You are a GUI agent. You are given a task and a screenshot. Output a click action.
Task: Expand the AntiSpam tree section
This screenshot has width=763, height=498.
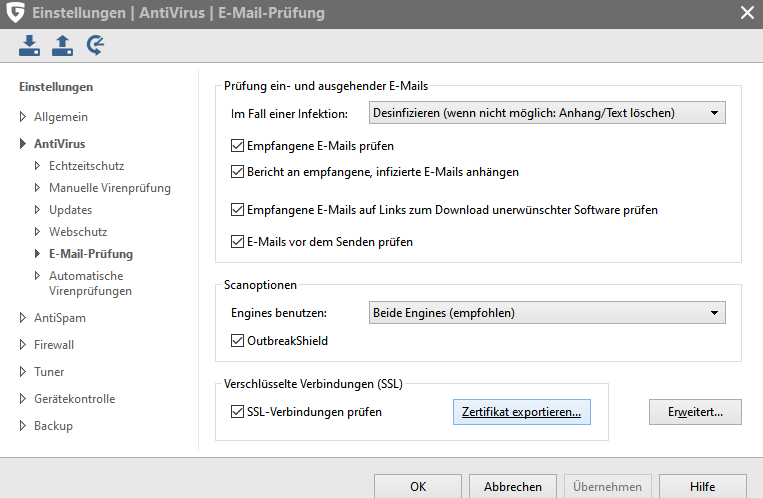point(24,318)
